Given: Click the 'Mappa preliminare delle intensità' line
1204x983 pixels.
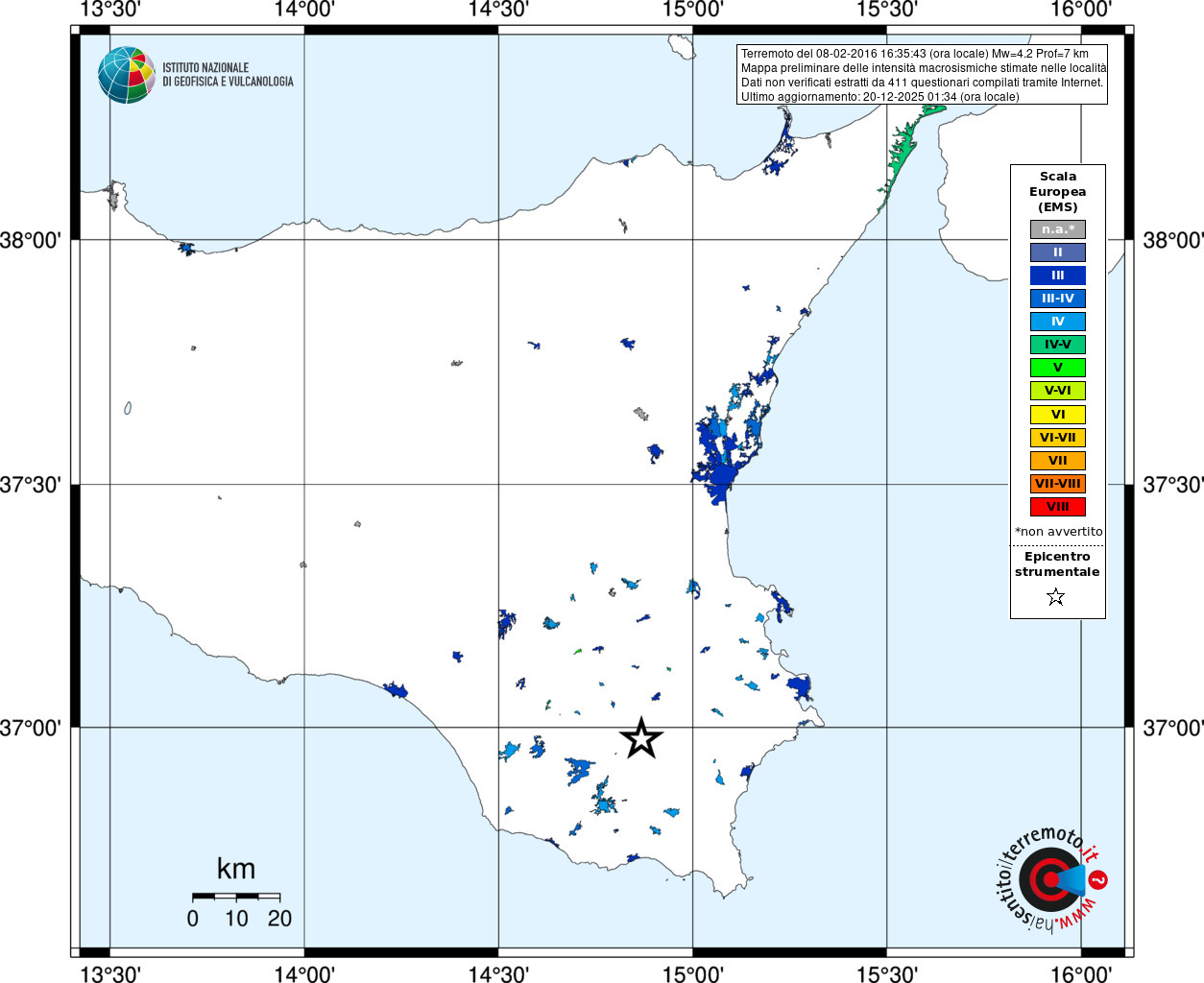Looking at the screenshot, I should 923,68.
